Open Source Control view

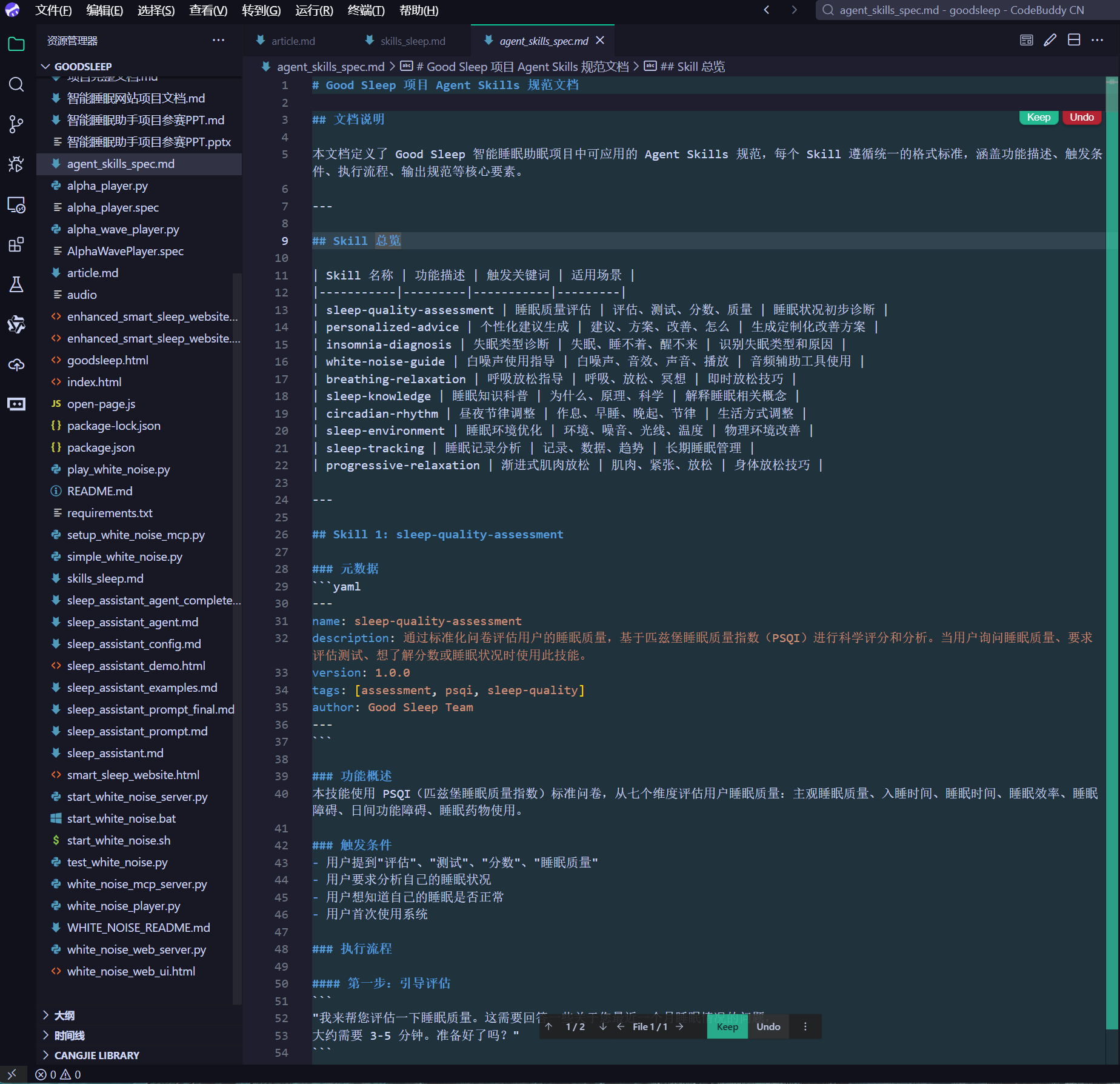(16, 124)
